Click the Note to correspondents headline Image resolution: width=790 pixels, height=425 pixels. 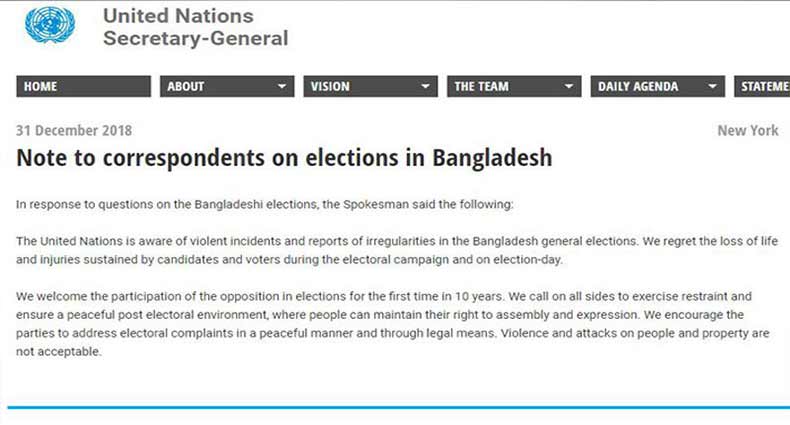point(284,158)
